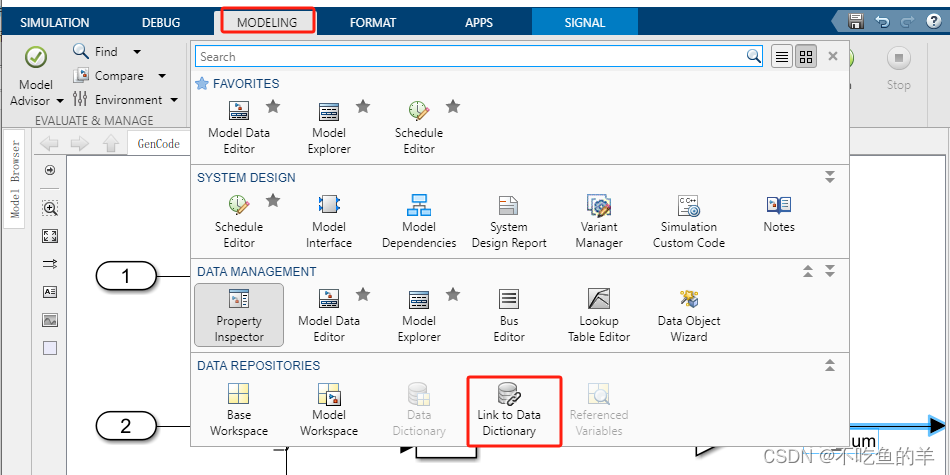
Task: Open Model Dependencies viewer
Action: pyautogui.click(x=419, y=222)
